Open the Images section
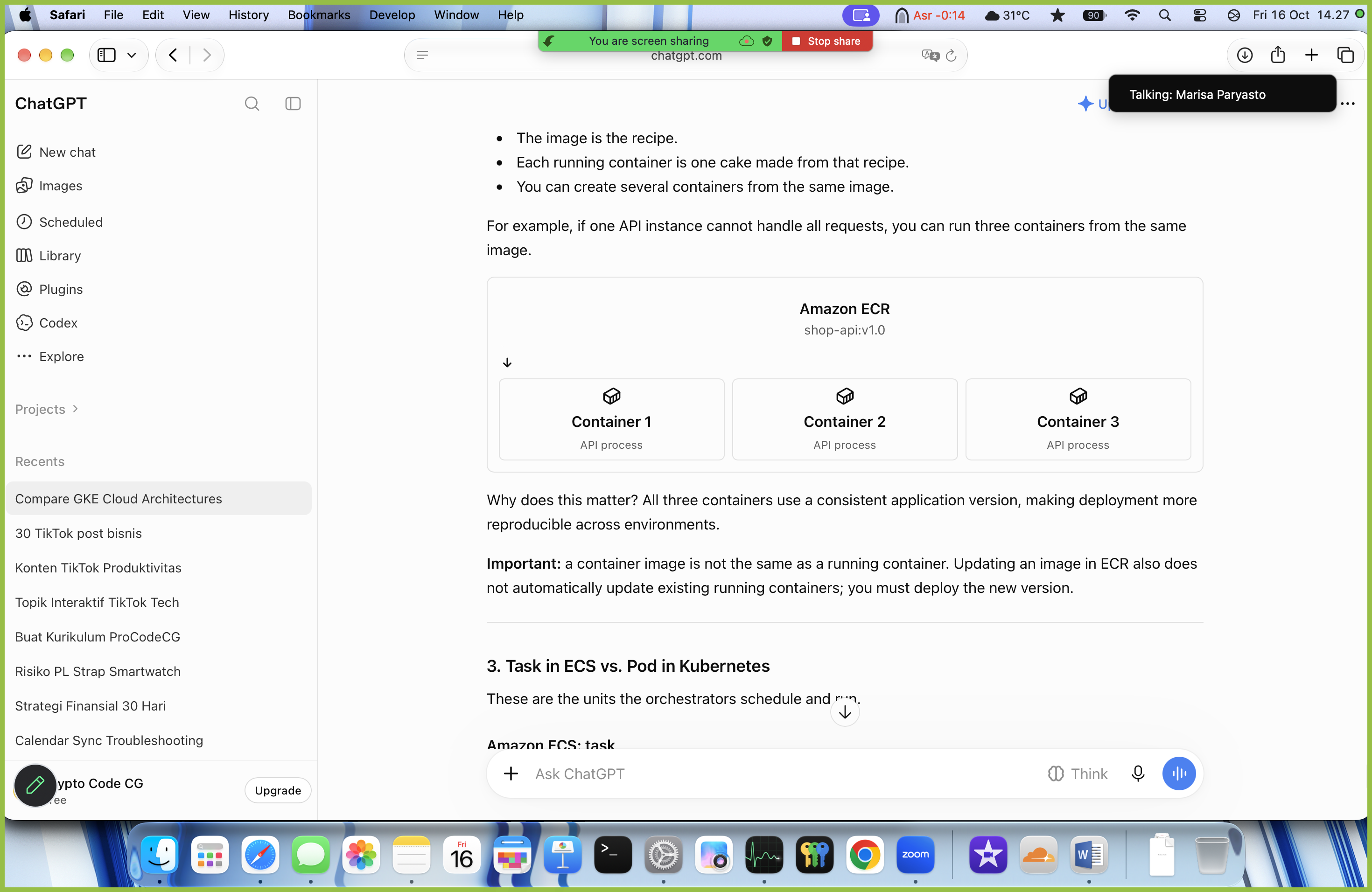1372x892 pixels. [x=49, y=186]
